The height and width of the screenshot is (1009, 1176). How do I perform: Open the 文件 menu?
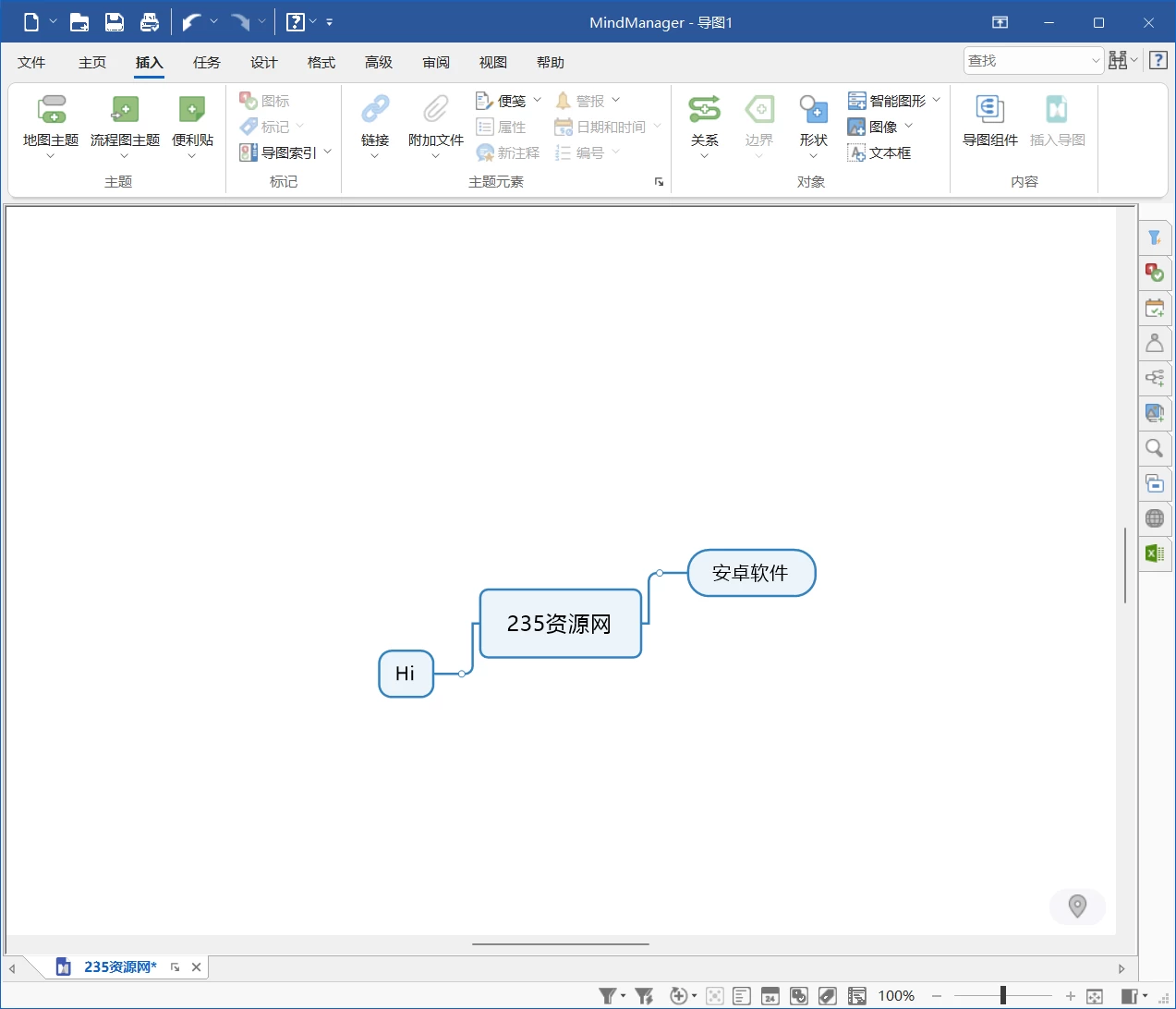[x=31, y=62]
